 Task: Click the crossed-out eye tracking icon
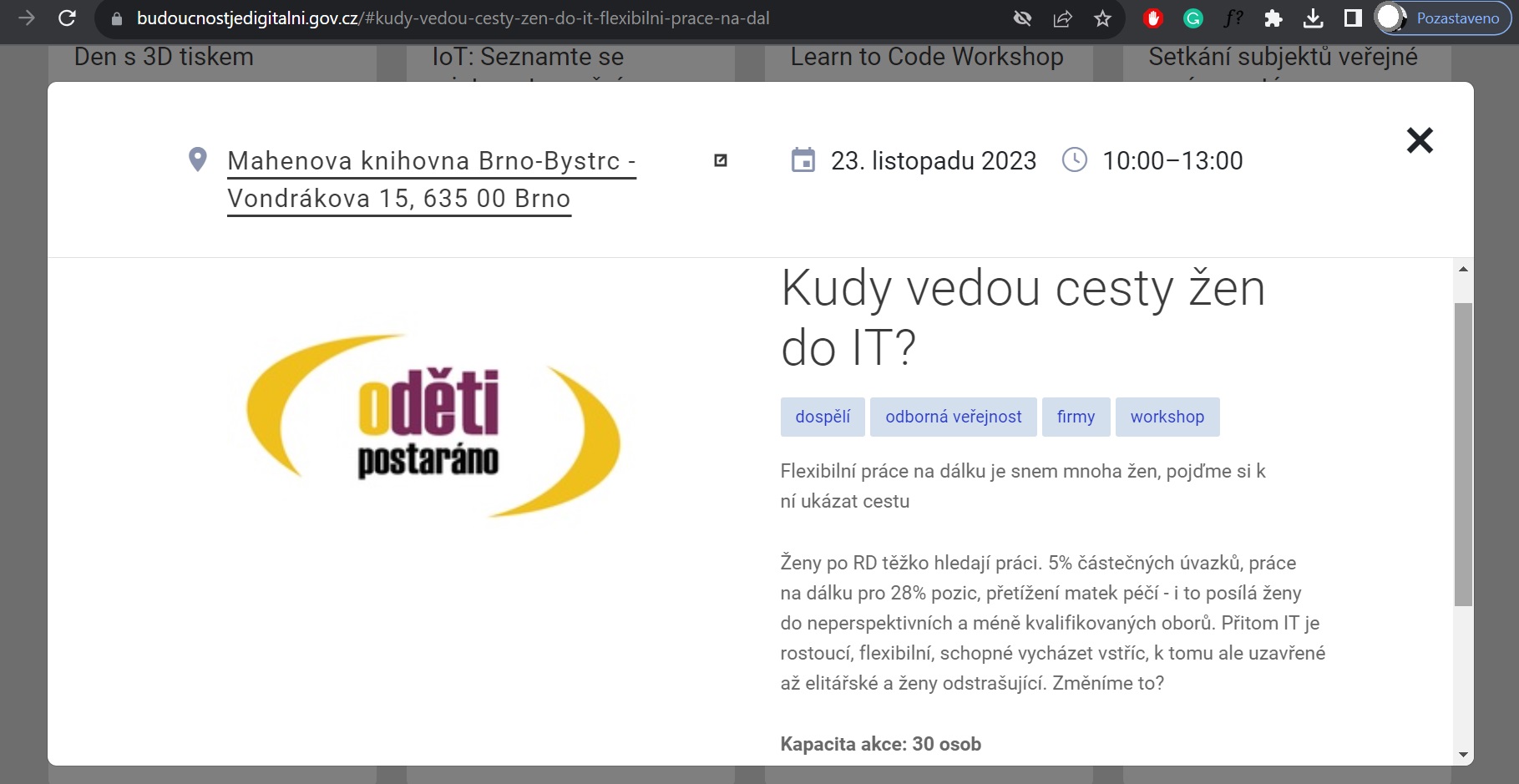(1022, 18)
